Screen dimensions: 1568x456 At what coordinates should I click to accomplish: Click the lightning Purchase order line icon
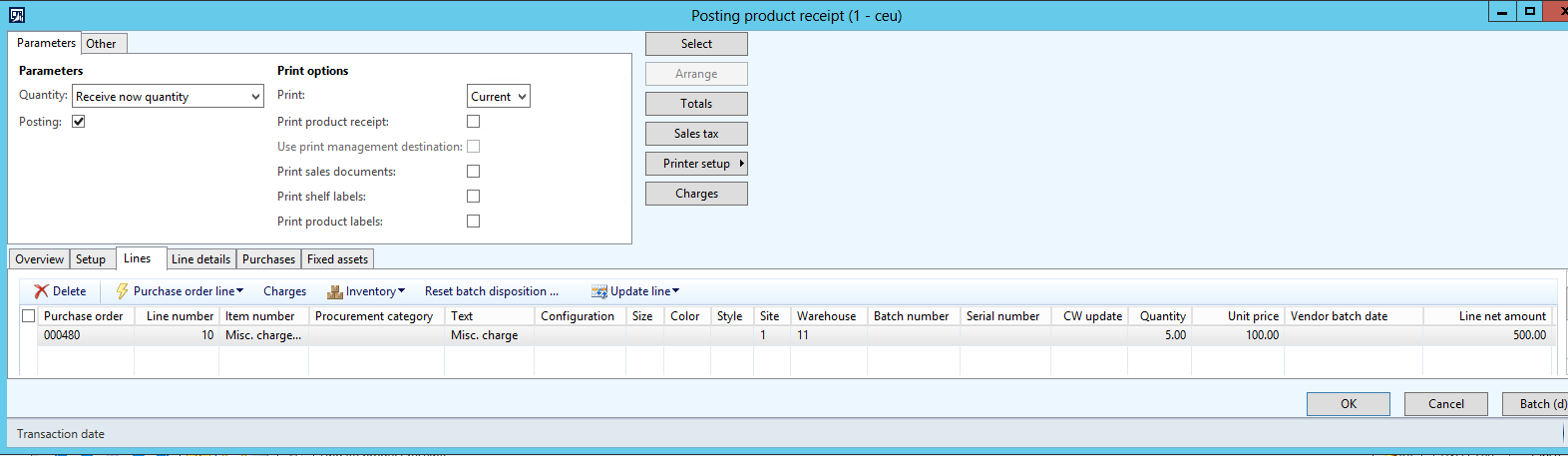click(122, 291)
